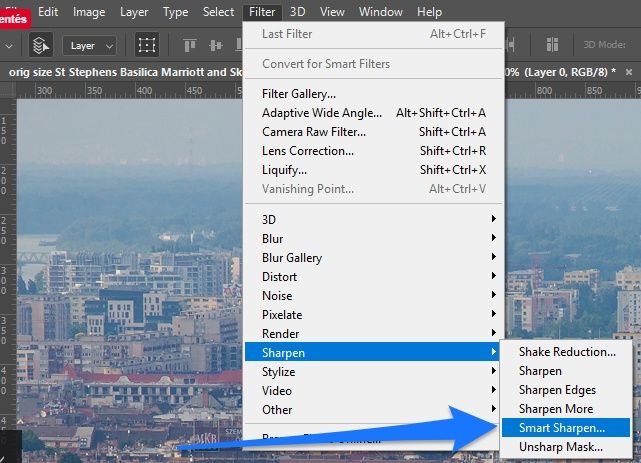The height and width of the screenshot is (463, 641).
Task: Expand the Other submenu
Action: pos(372,409)
